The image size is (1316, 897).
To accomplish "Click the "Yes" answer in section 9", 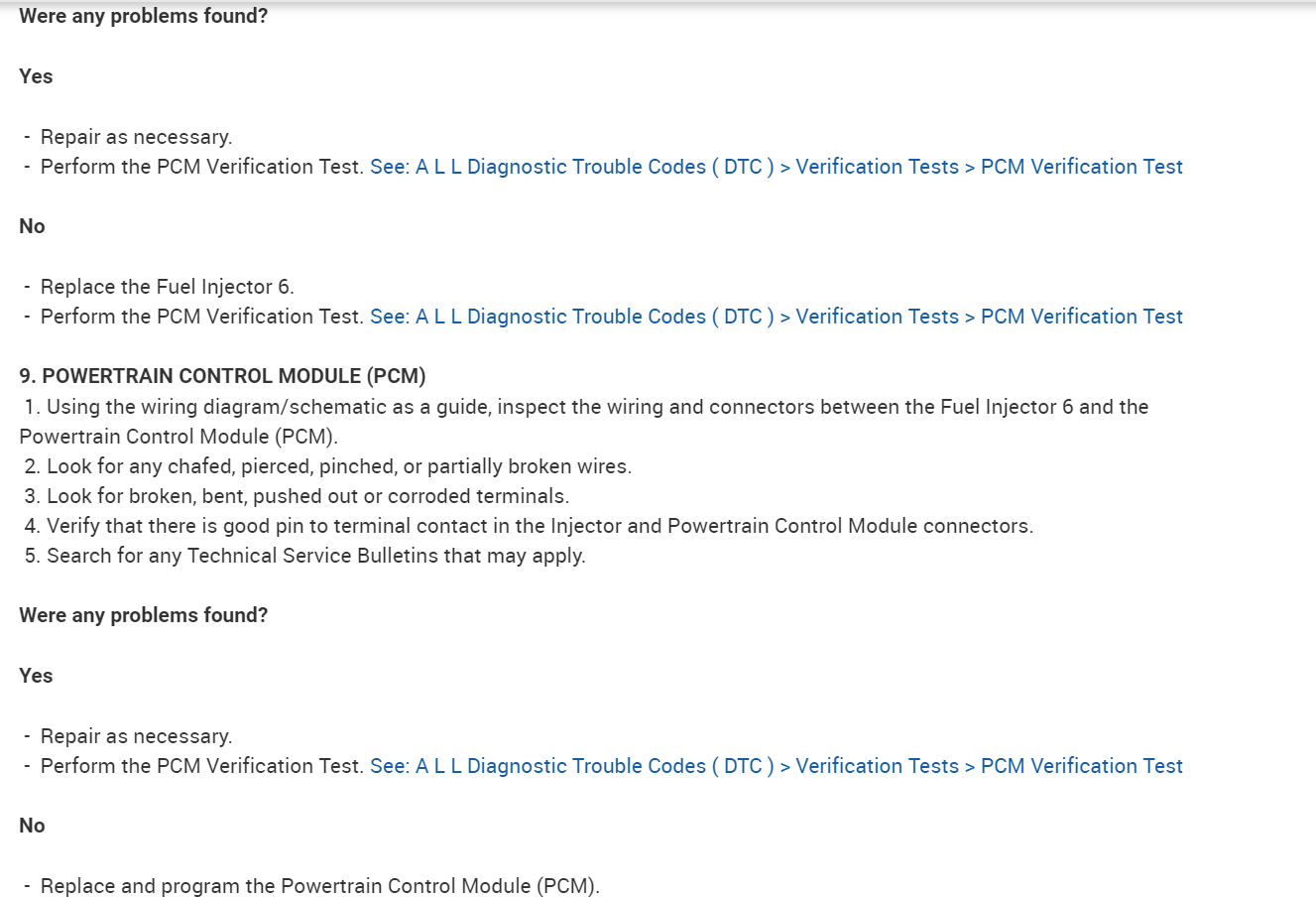I will click(36, 676).
